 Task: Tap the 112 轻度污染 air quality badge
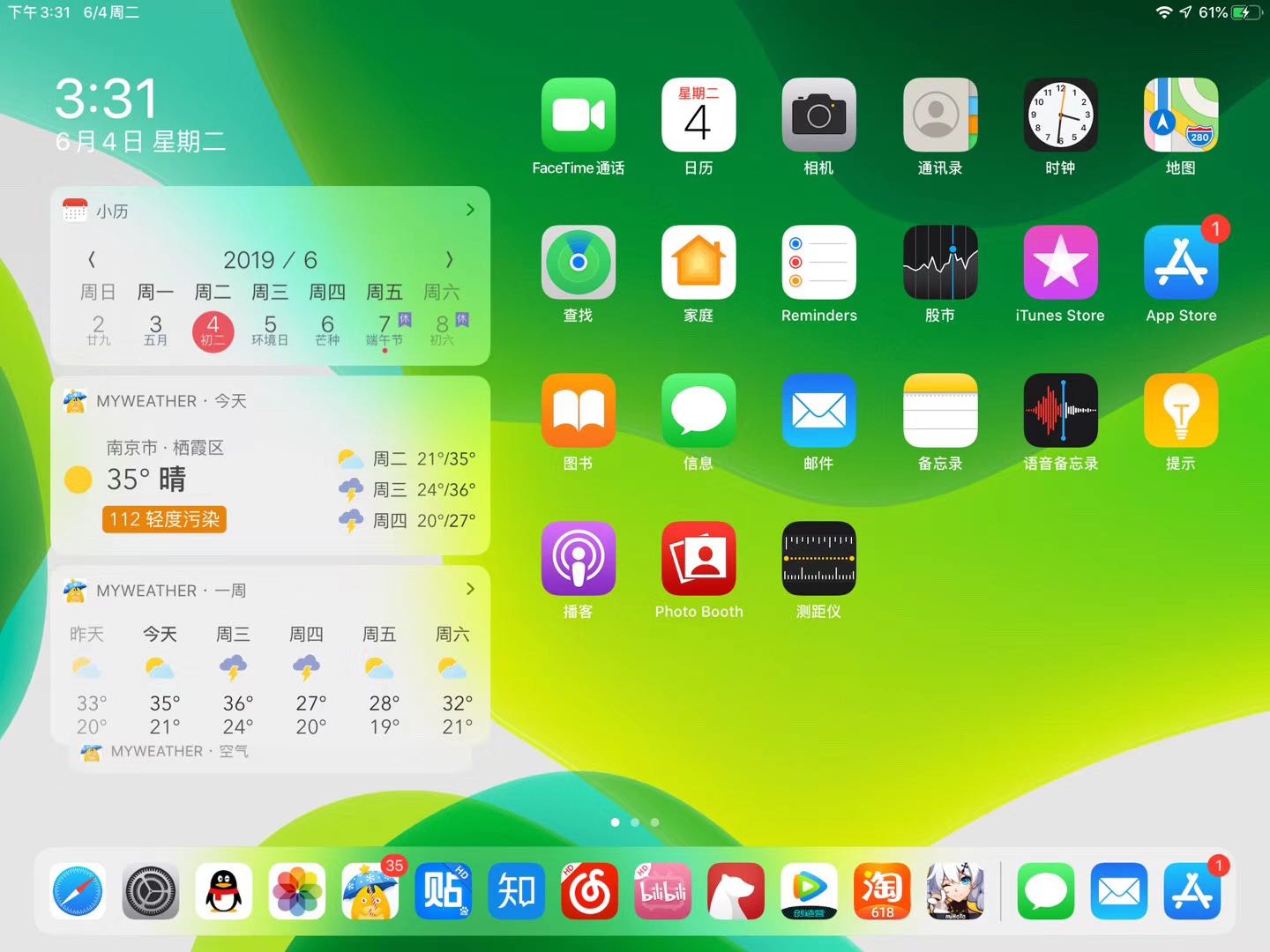click(165, 519)
